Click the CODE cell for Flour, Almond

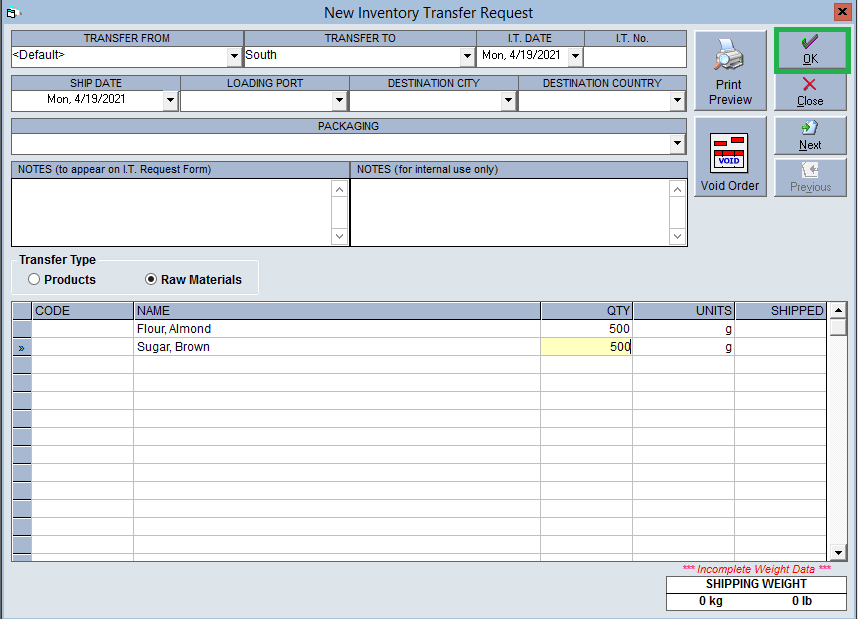[x=83, y=330]
